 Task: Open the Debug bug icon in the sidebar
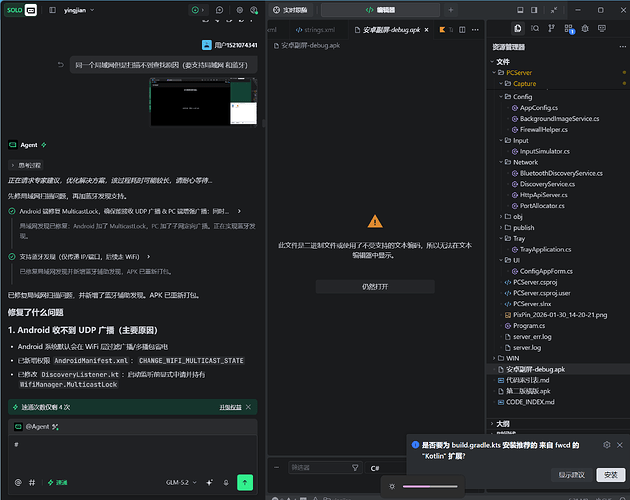click(585, 28)
